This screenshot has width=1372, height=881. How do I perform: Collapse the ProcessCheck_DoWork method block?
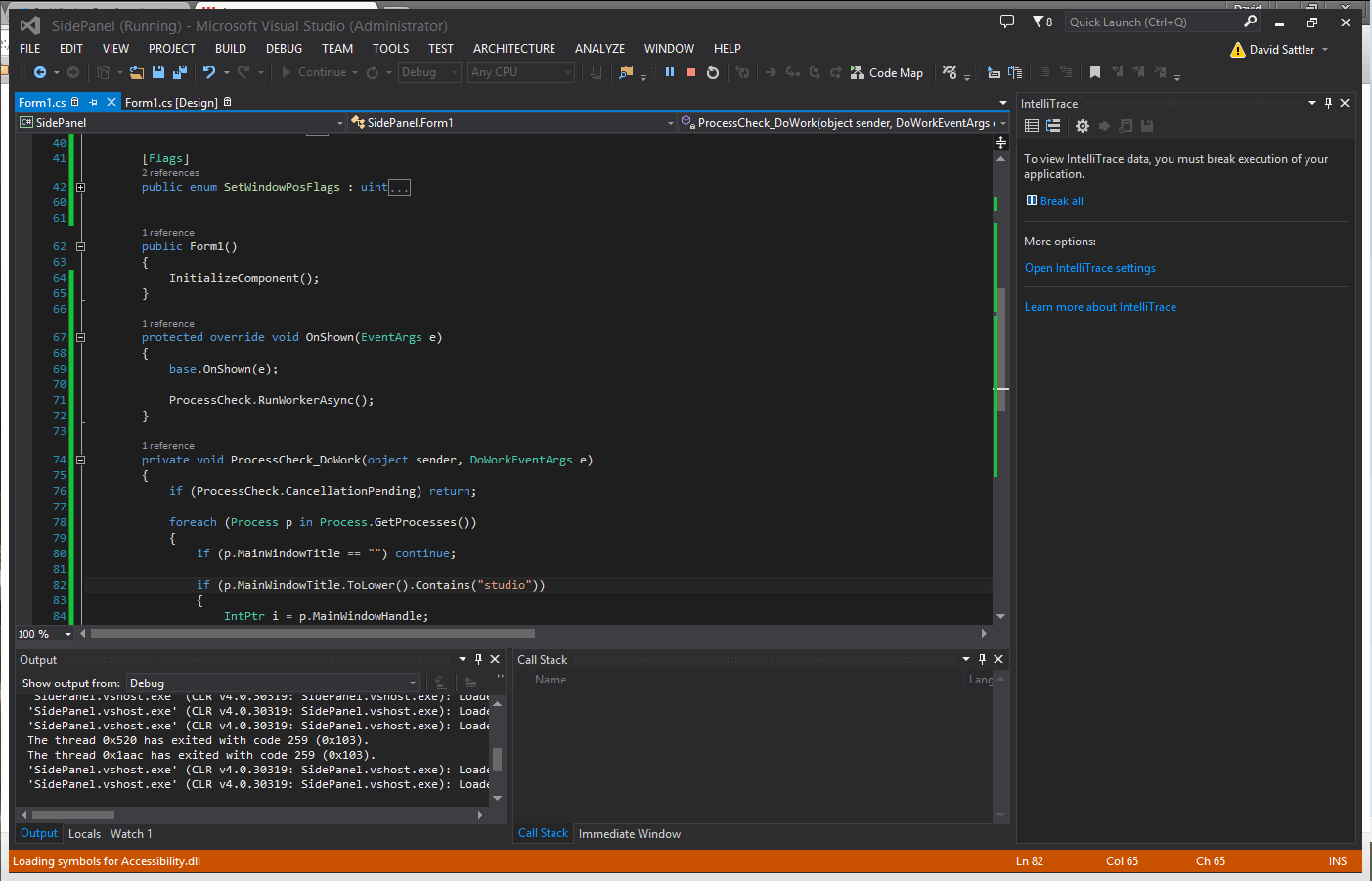click(81, 460)
